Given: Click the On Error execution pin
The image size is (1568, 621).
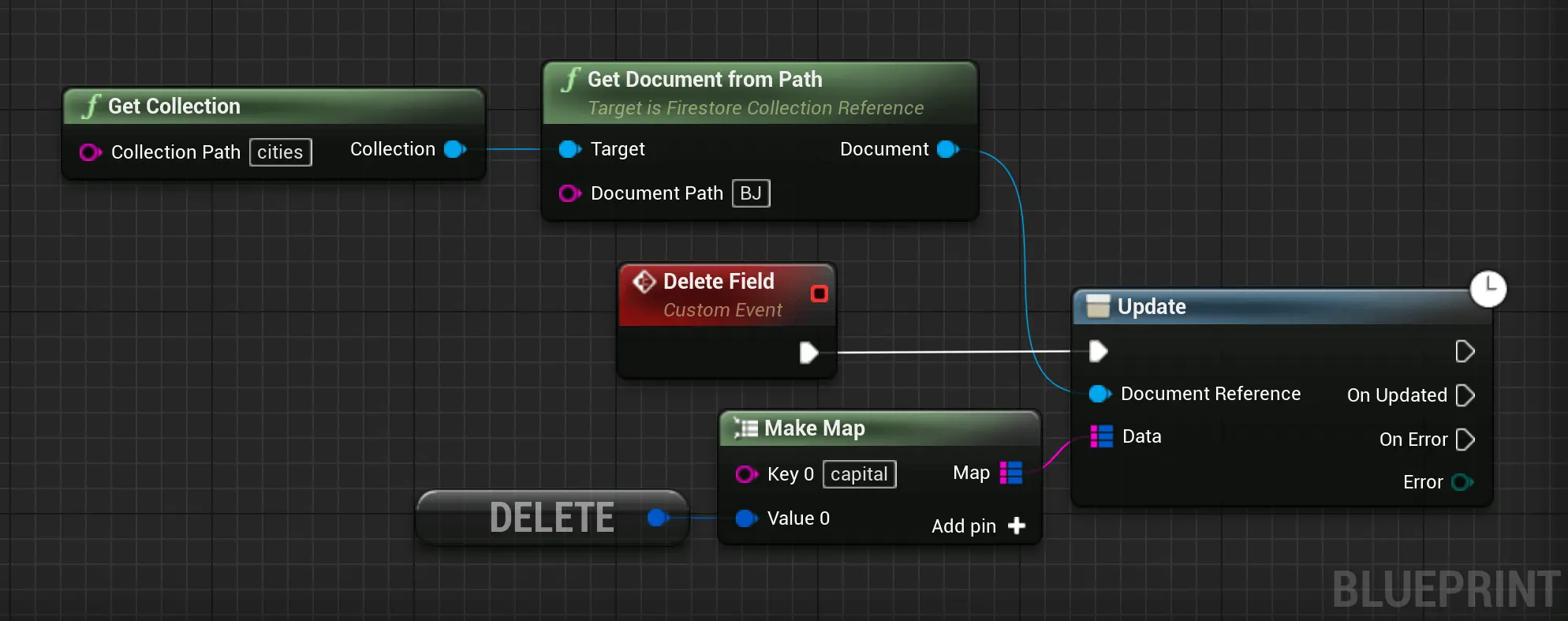Looking at the screenshot, I should [1465, 440].
